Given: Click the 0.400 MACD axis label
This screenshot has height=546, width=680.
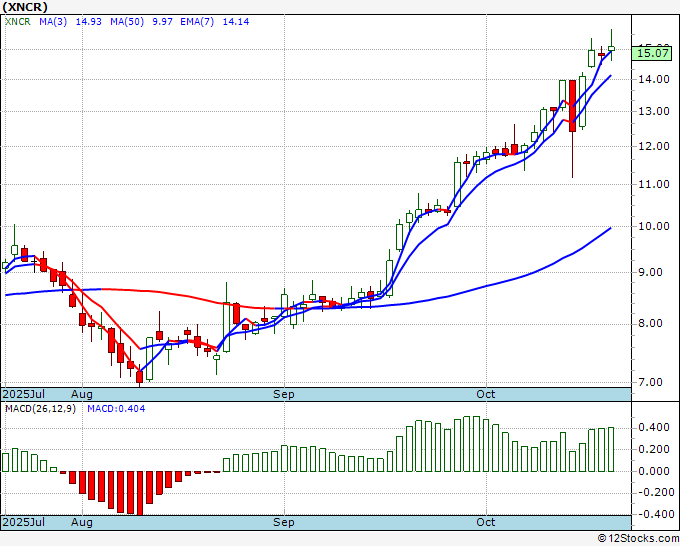Looking at the screenshot, I should [x=654, y=428].
